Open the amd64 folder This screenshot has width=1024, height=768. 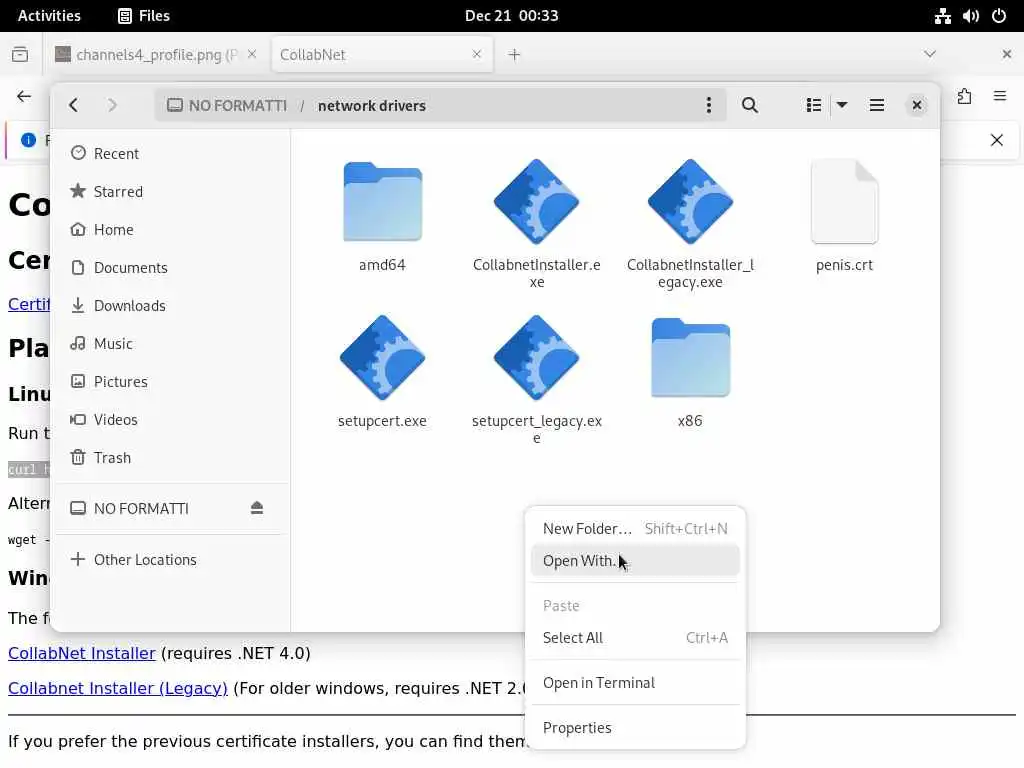(383, 202)
